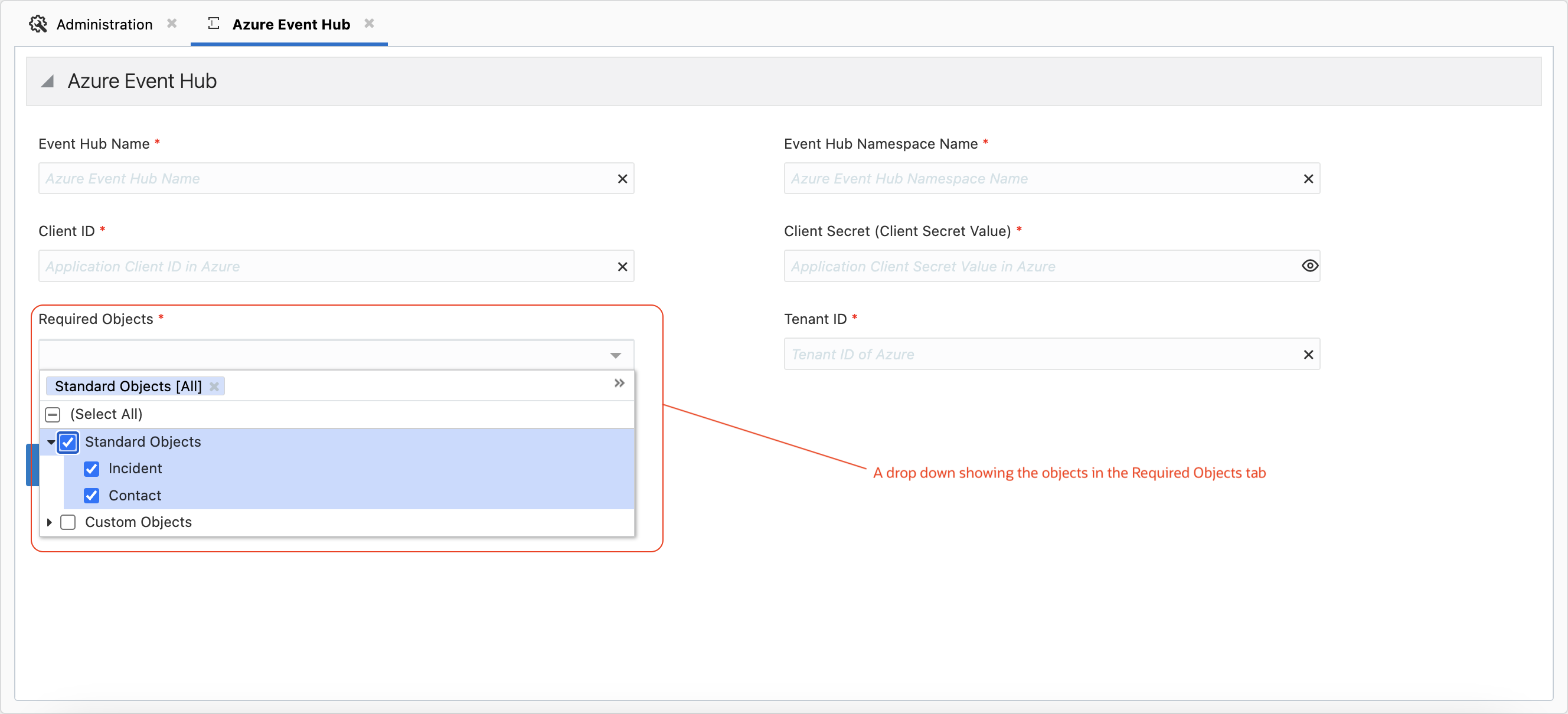This screenshot has height=714, width=1568.
Task: Click the Event Hub Namespace Name field label
Action: pos(881,143)
